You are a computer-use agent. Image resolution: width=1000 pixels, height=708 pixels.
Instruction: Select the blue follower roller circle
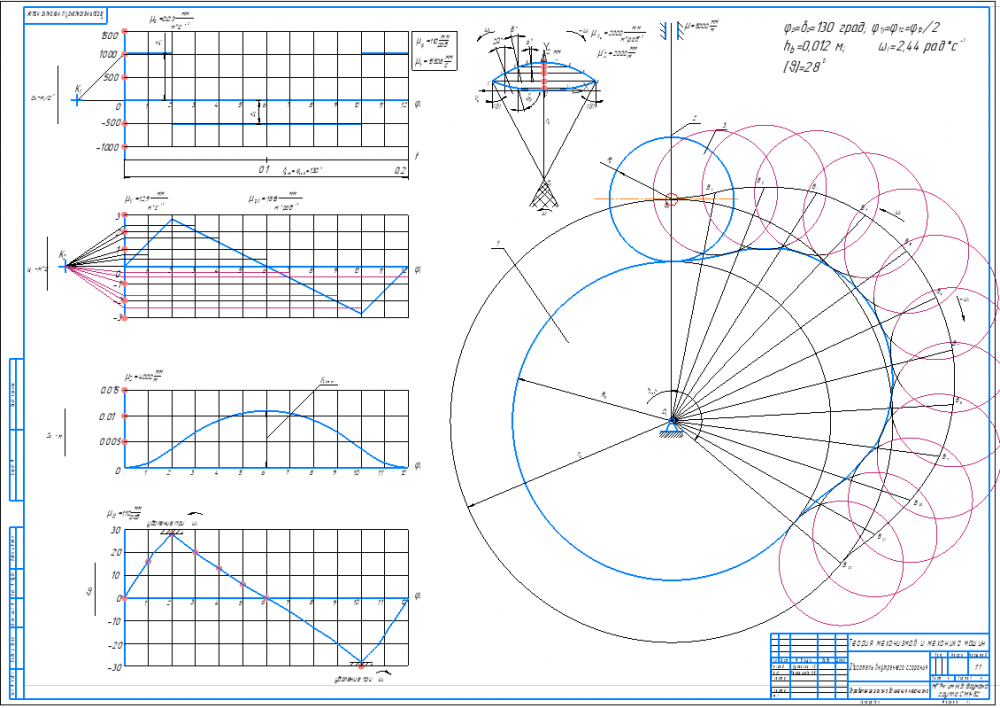(672, 199)
